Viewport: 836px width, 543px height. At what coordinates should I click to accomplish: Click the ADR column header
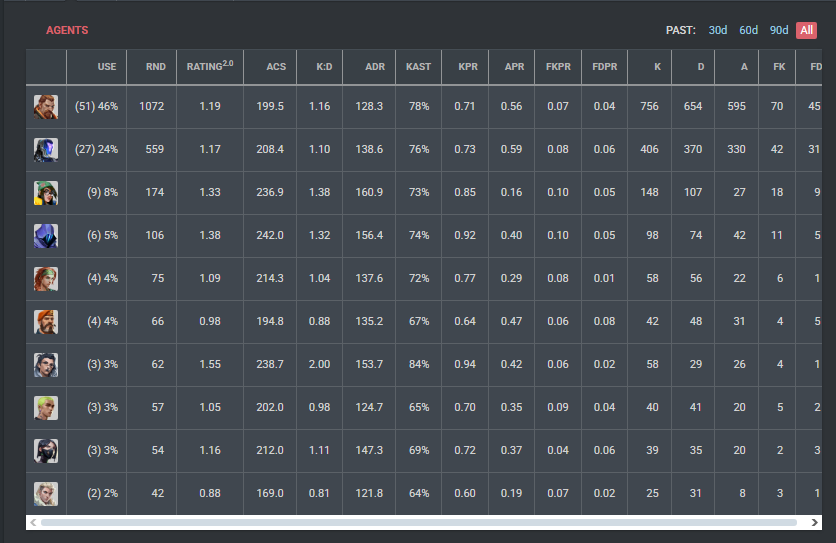(369, 67)
